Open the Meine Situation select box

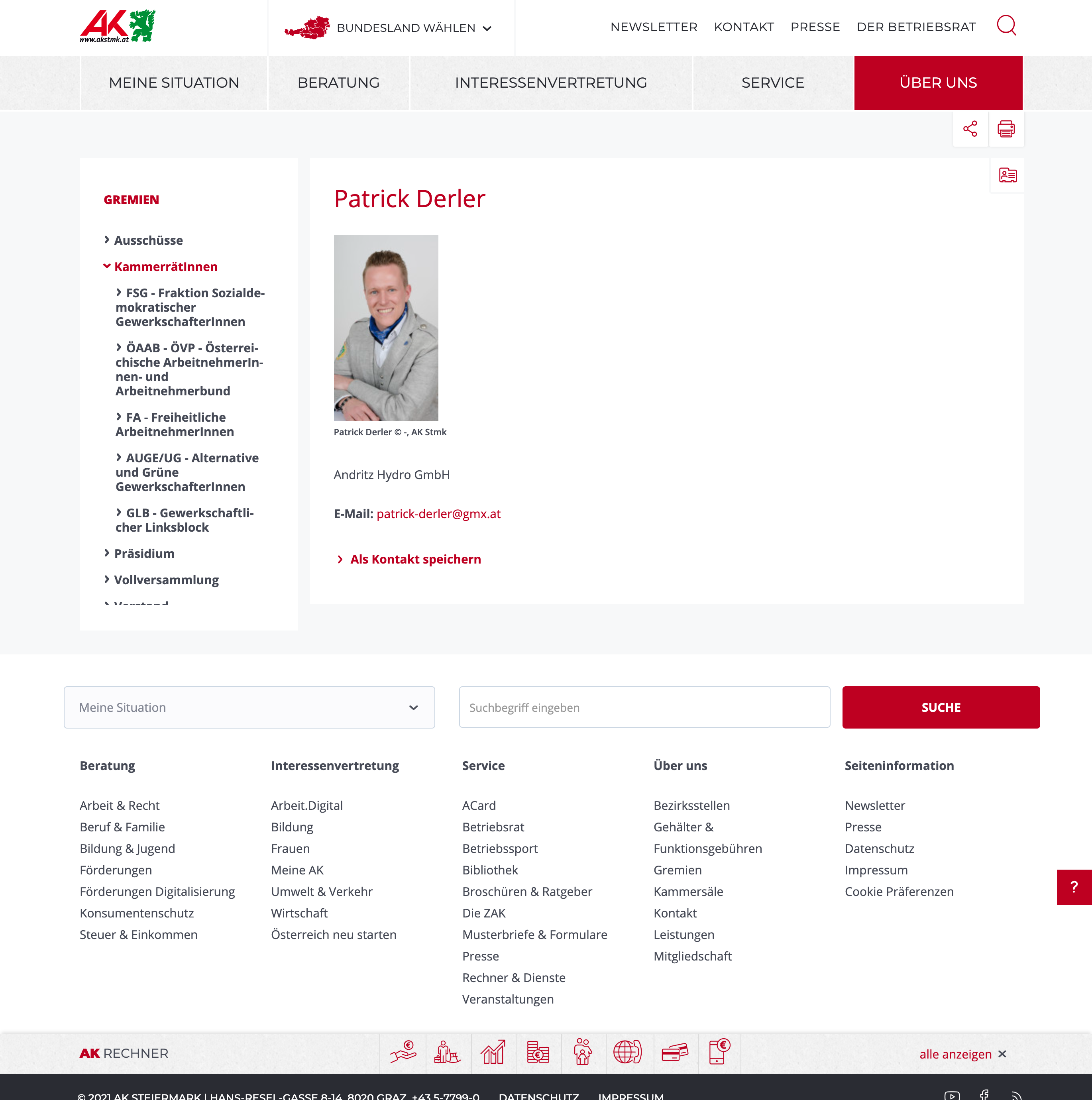[x=249, y=707]
